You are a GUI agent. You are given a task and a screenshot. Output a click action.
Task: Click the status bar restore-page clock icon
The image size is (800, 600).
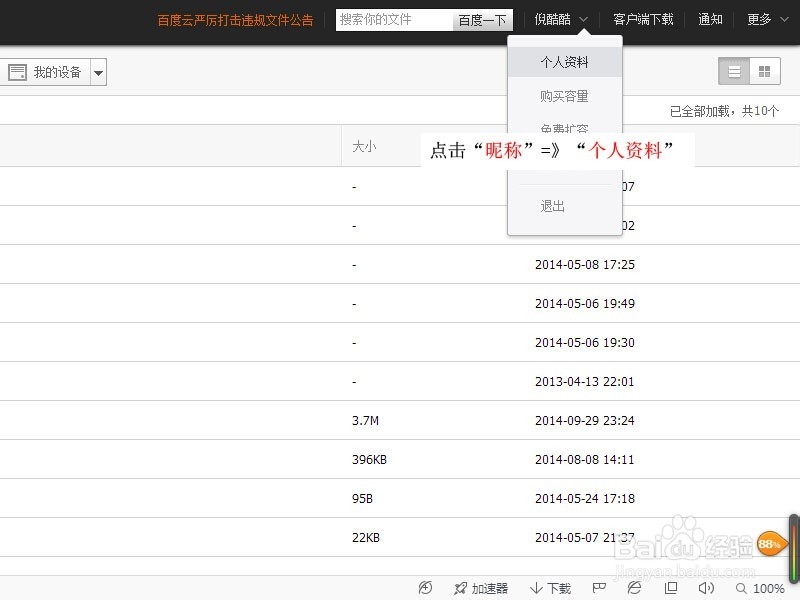point(425,588)
